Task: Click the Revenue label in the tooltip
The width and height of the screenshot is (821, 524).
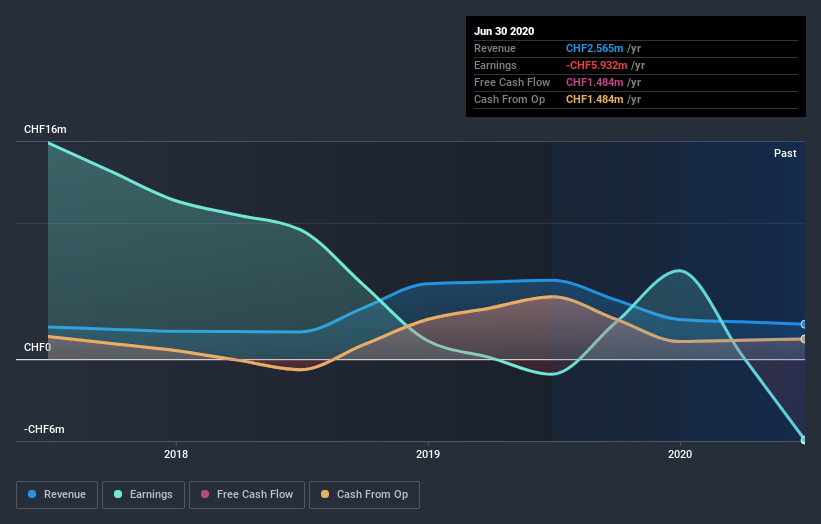Action: point(495,48)
